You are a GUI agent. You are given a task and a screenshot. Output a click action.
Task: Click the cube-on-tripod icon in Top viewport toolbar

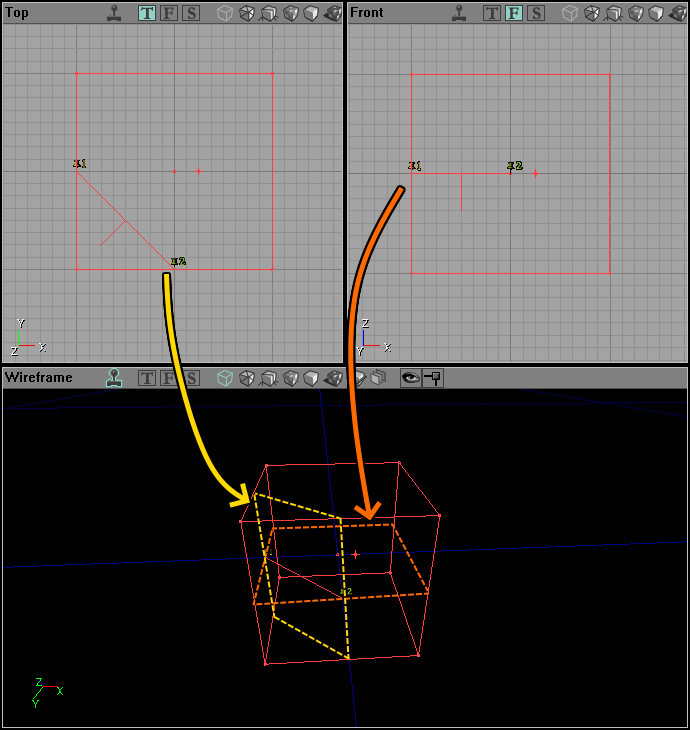pos(269,13)
